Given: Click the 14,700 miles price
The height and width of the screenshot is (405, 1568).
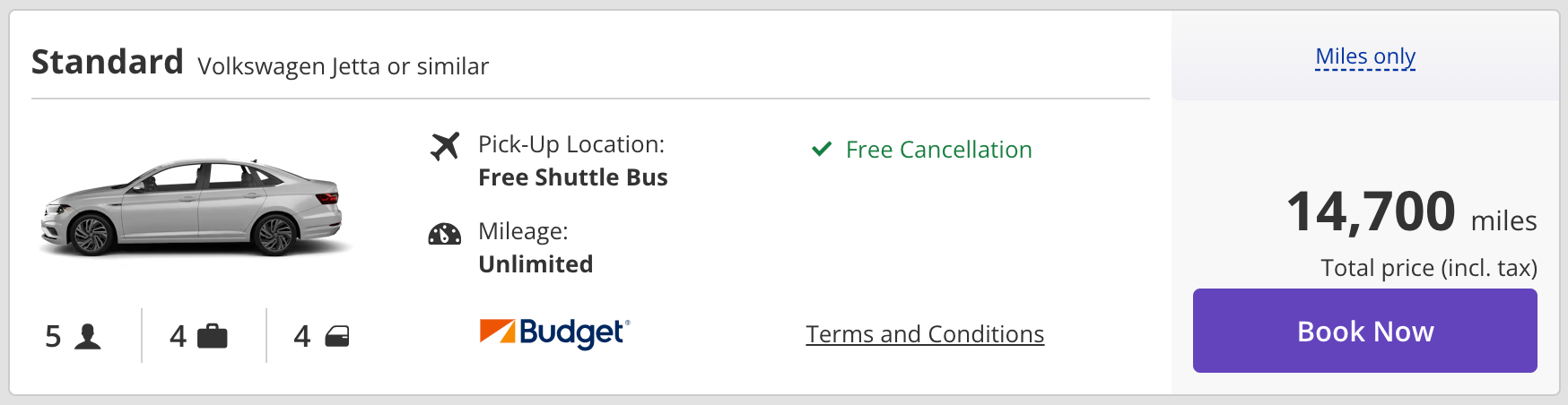Looking at the screenshot, I should pyautogui.click(x=1410, y=213).
